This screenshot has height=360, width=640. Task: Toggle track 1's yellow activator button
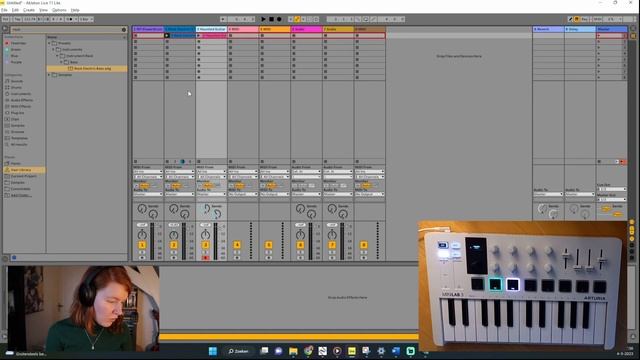(x=142, y=245)
